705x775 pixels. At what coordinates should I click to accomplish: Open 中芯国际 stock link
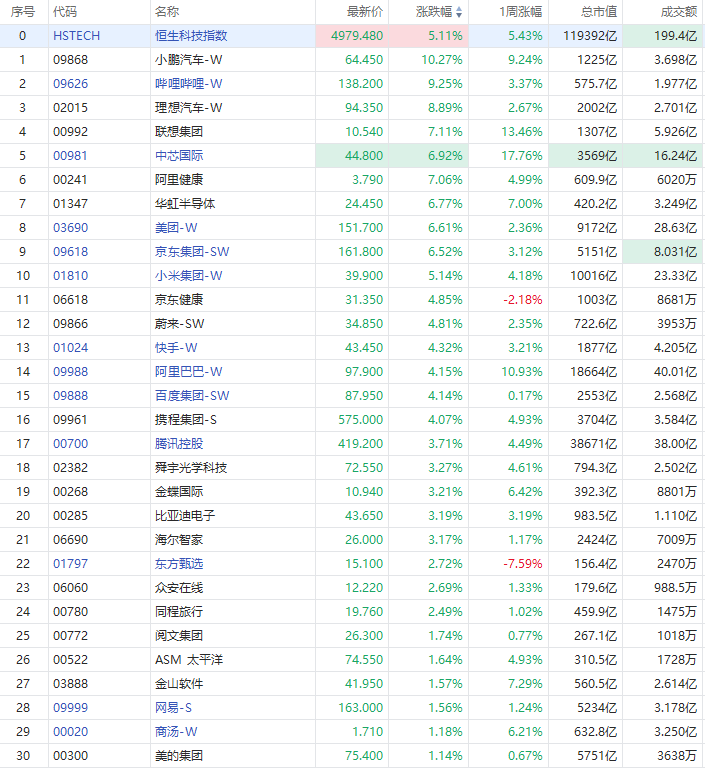click(179, 156)
